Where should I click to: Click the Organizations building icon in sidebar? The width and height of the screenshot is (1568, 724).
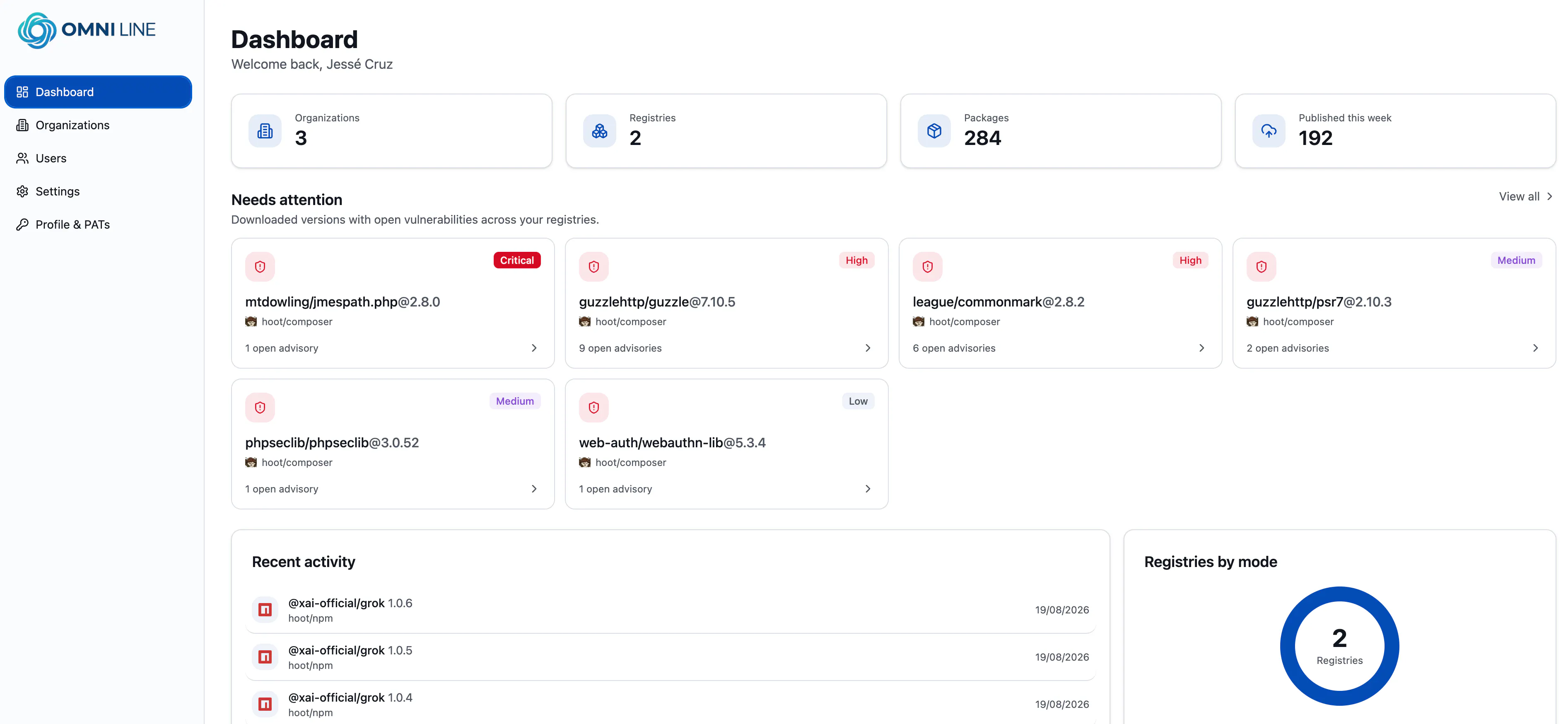[22, 125]
